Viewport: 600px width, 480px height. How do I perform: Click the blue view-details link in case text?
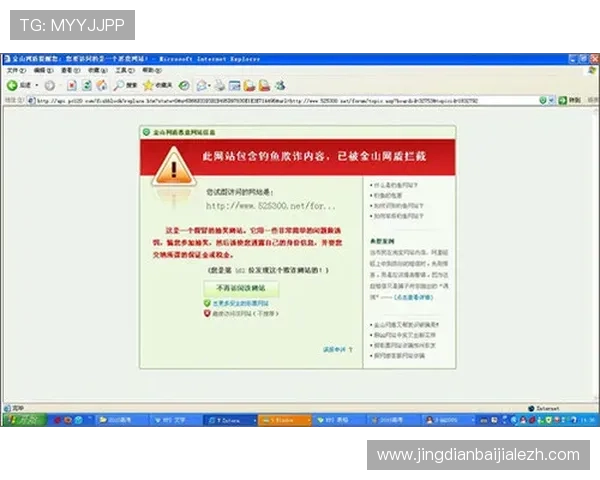[413, 297]
